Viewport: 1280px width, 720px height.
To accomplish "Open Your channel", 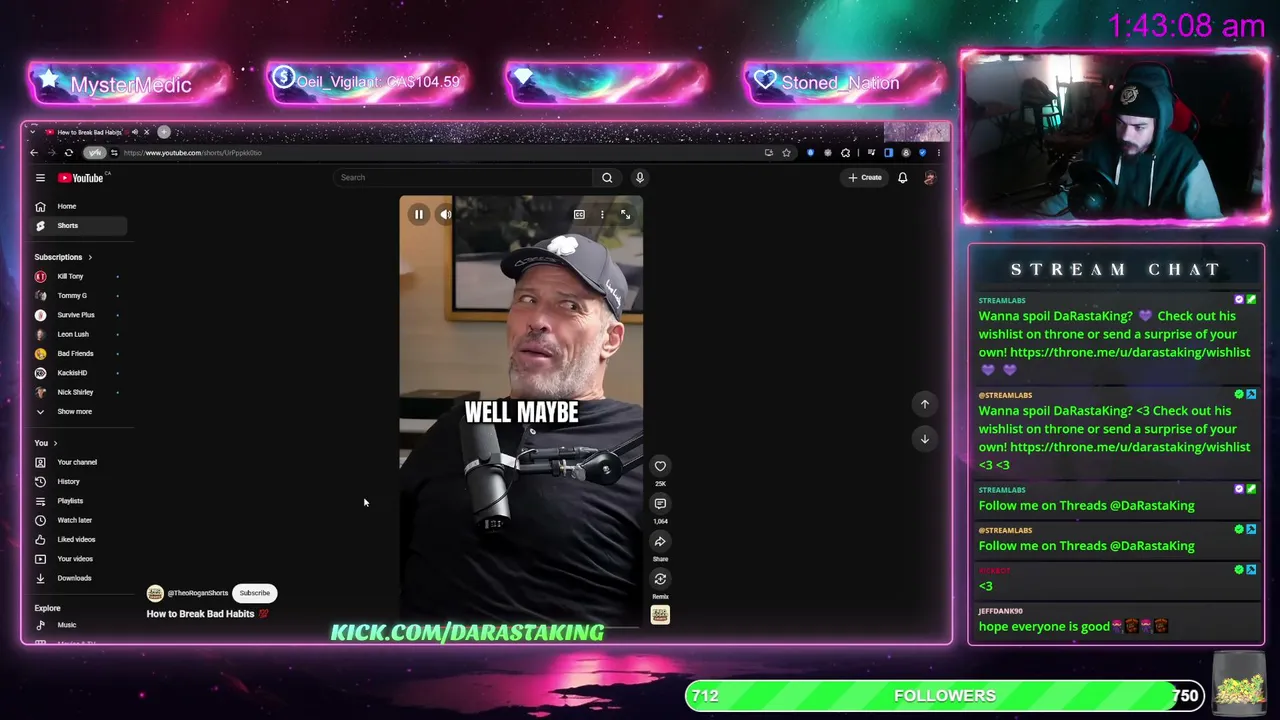I will [x=78, y=462].
